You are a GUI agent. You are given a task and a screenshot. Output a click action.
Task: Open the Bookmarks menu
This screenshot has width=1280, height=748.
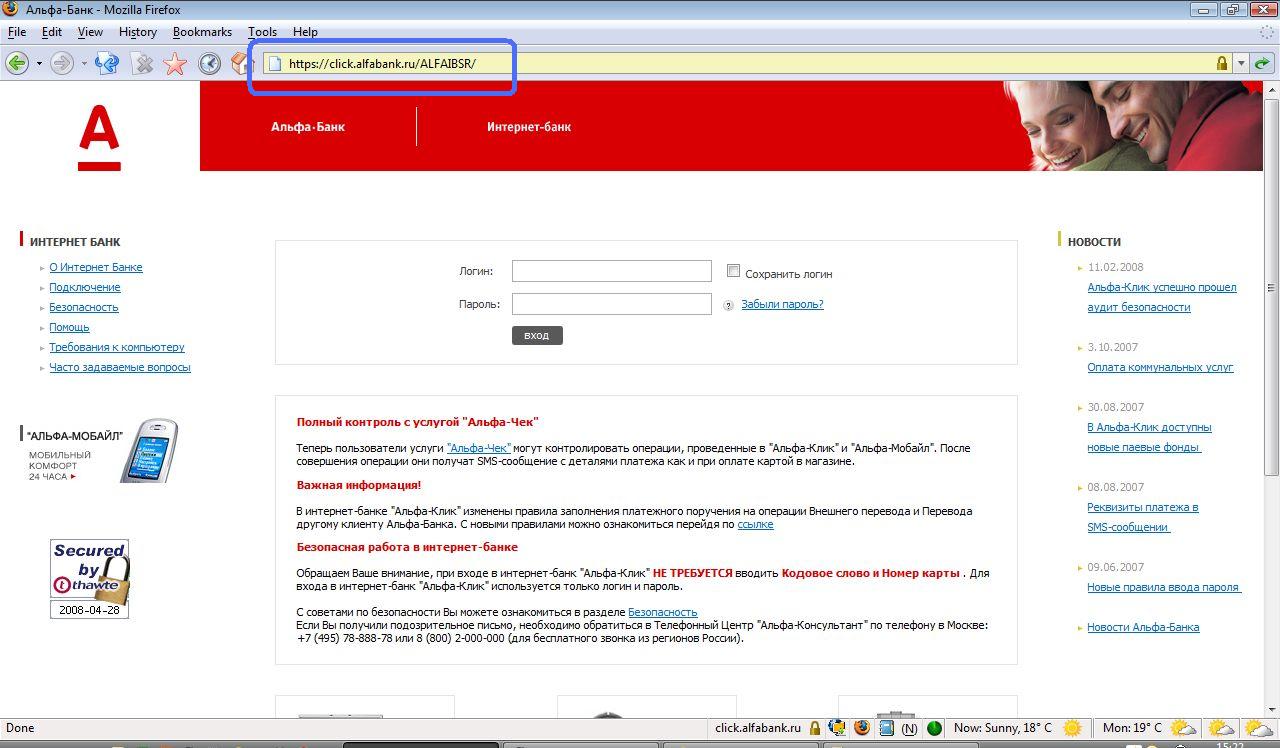point(202,32)
